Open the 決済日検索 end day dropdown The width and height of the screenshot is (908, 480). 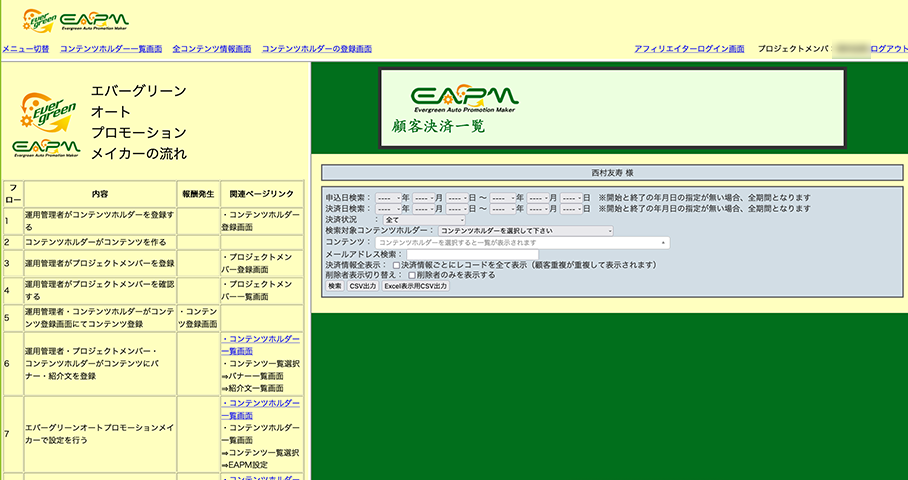(x=571, y=209)
